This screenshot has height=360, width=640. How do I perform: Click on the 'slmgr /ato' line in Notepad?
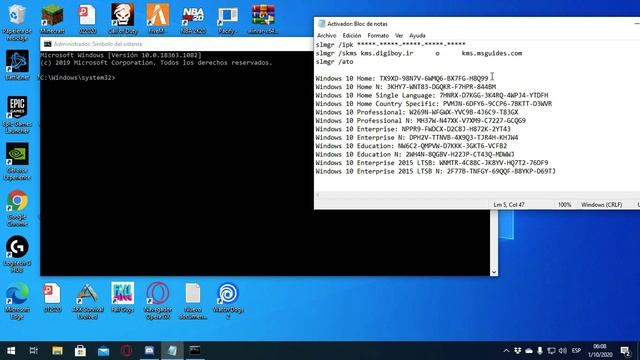coord(334,62)
